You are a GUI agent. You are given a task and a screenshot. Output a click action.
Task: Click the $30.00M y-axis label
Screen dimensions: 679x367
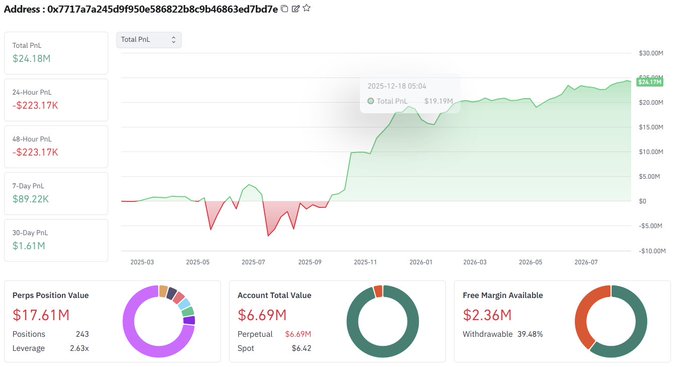click(651, 53)
